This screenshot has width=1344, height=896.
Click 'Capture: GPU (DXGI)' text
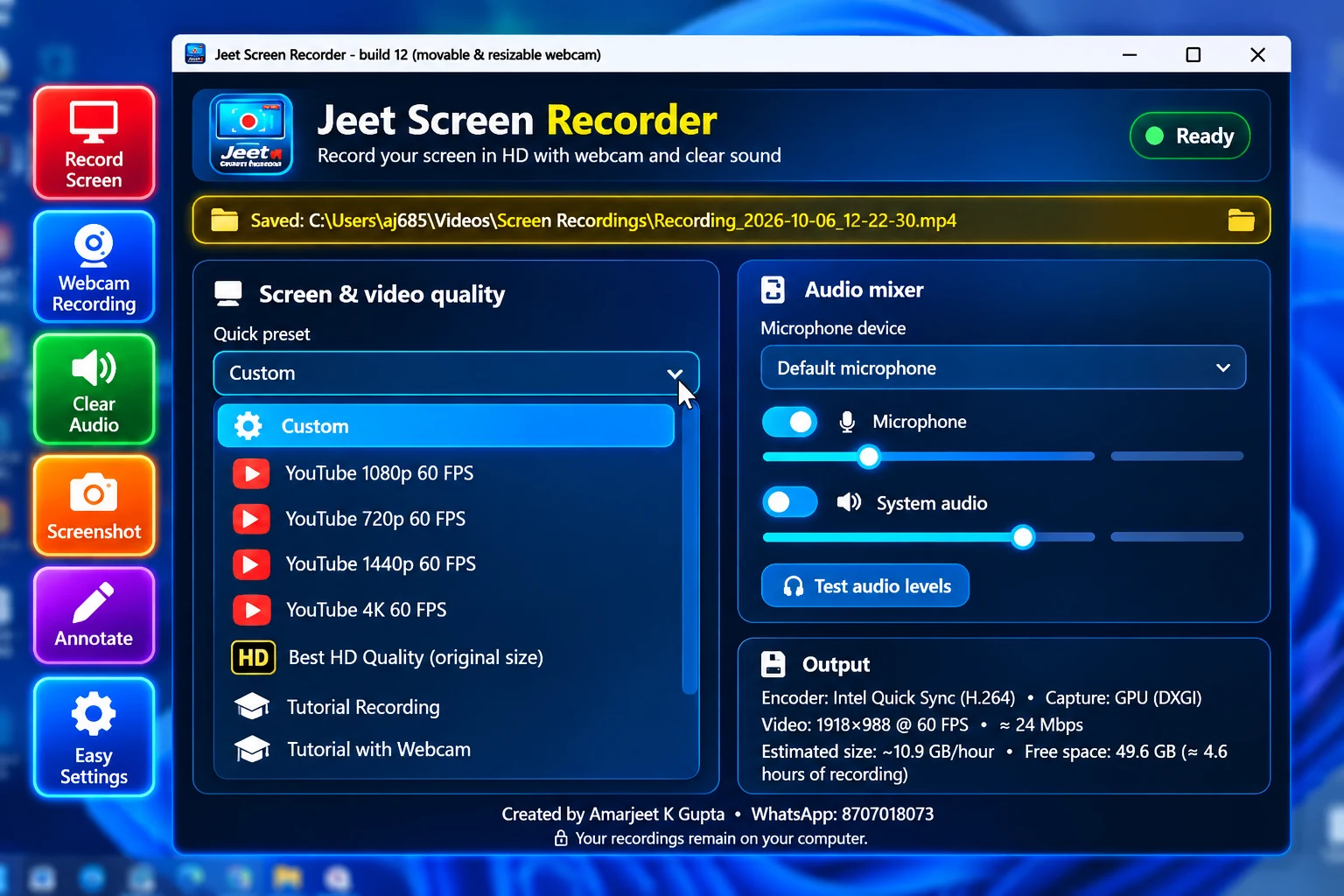(x=1123, y=698)
